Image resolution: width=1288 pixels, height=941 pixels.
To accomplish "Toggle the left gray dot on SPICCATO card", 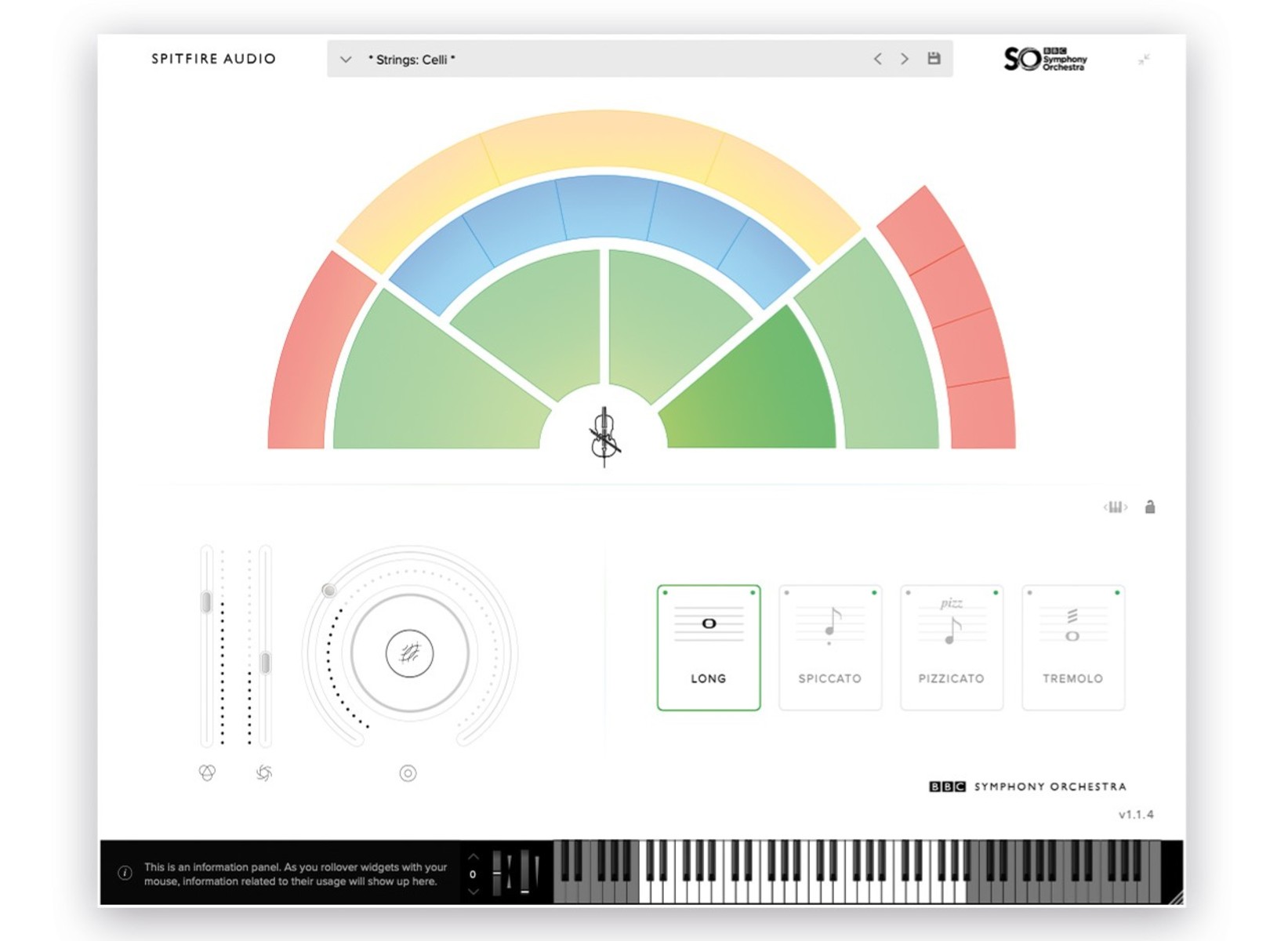I will click(786, 593).
